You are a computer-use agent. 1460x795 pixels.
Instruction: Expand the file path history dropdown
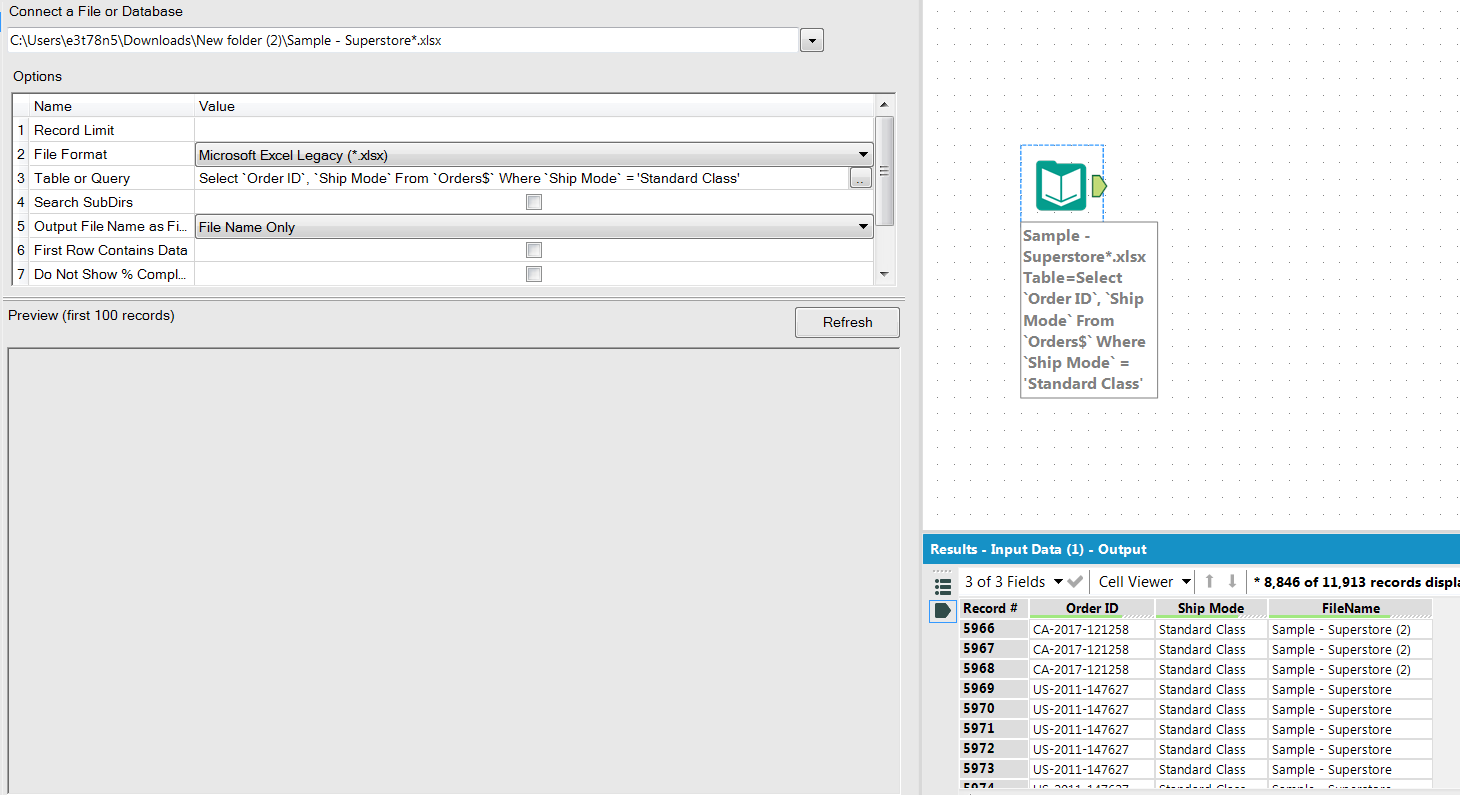811,40
